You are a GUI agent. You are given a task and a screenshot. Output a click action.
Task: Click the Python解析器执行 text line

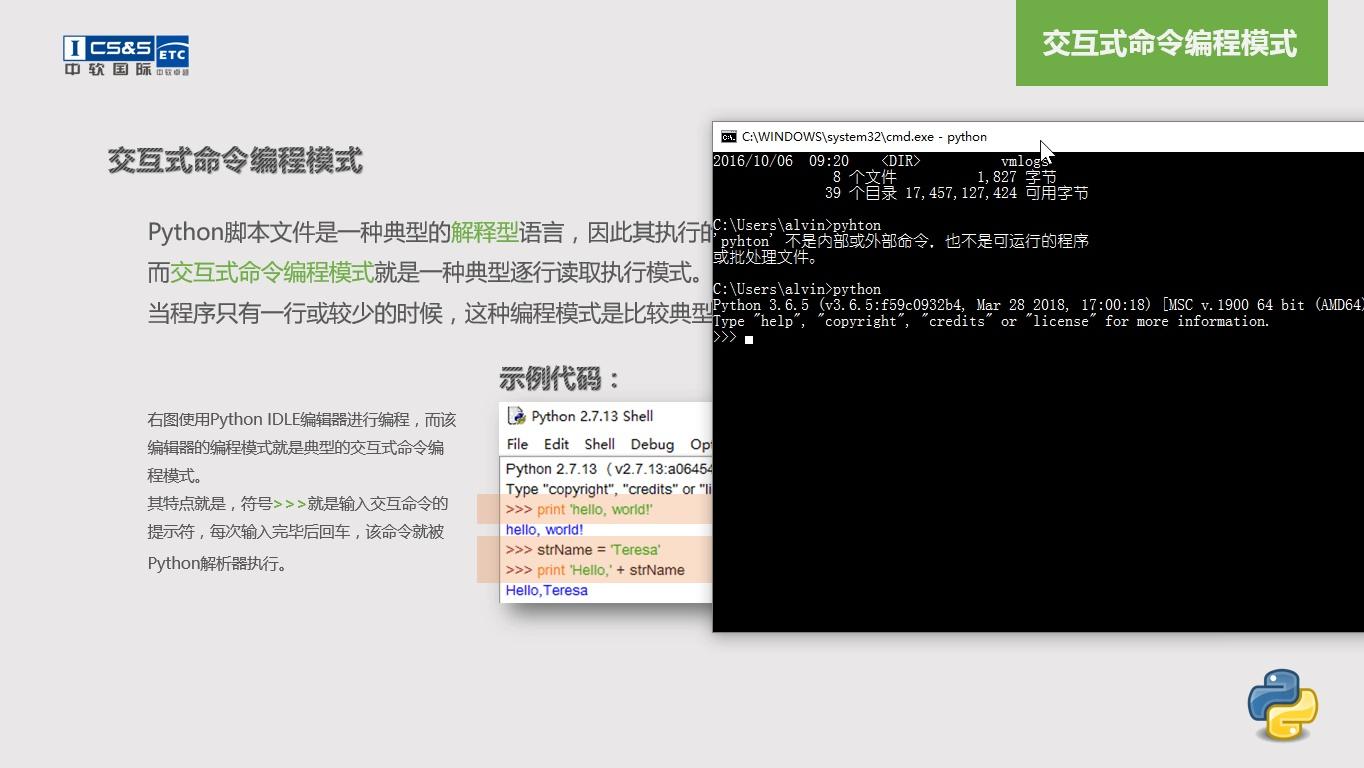(x=218, y=563)
